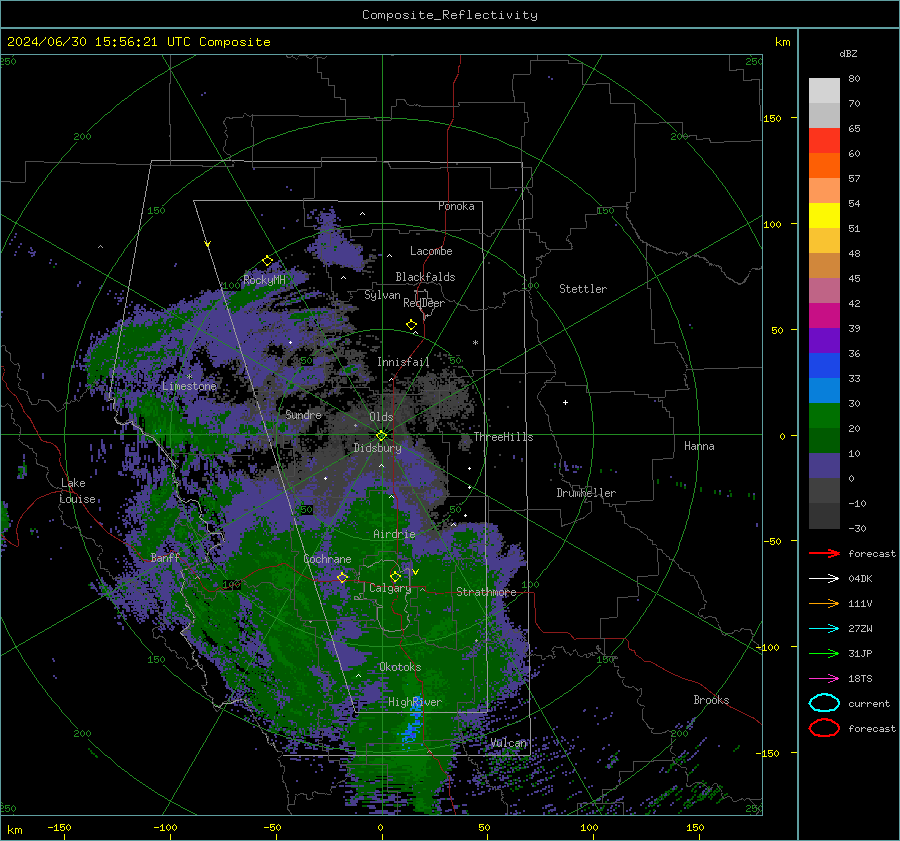Click the white 04DK arrow icon
Viewport: 900px width, 841px height.
[x=824, y=578]
